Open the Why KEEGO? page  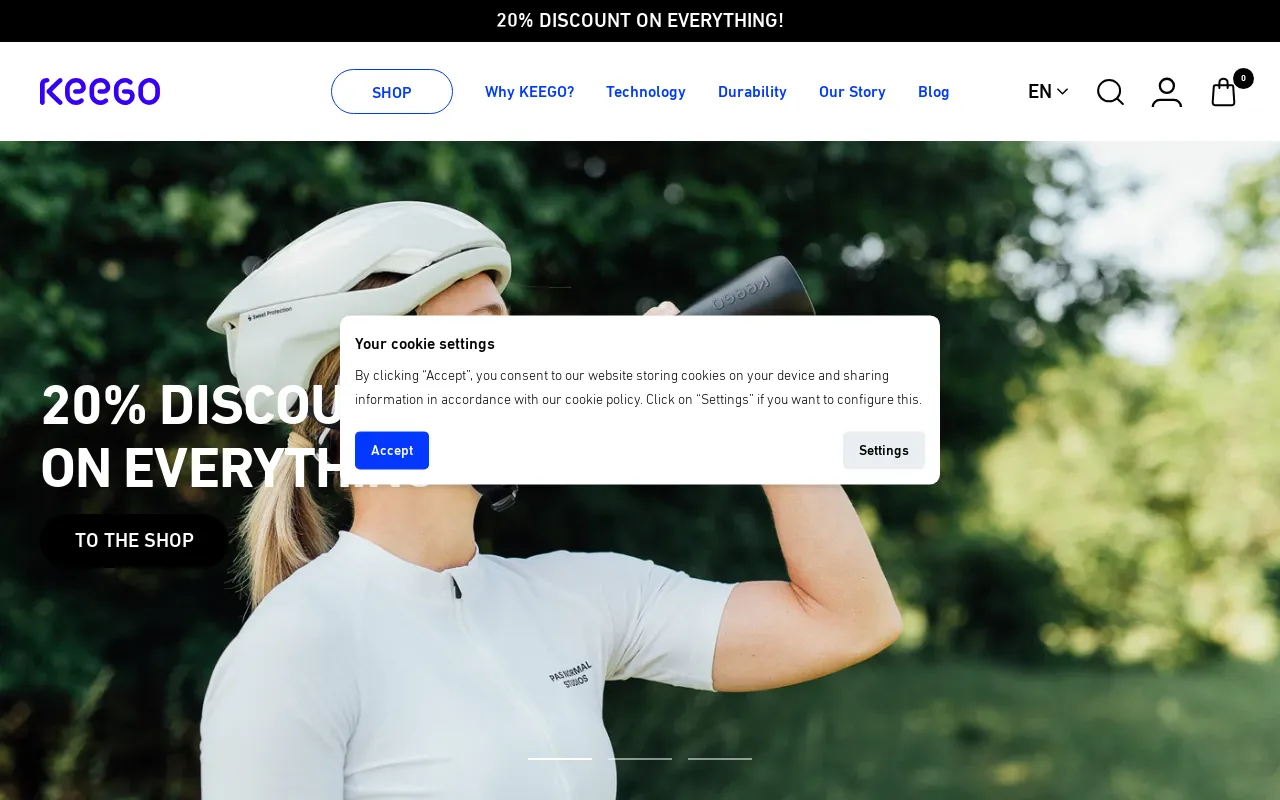point(530,92)
